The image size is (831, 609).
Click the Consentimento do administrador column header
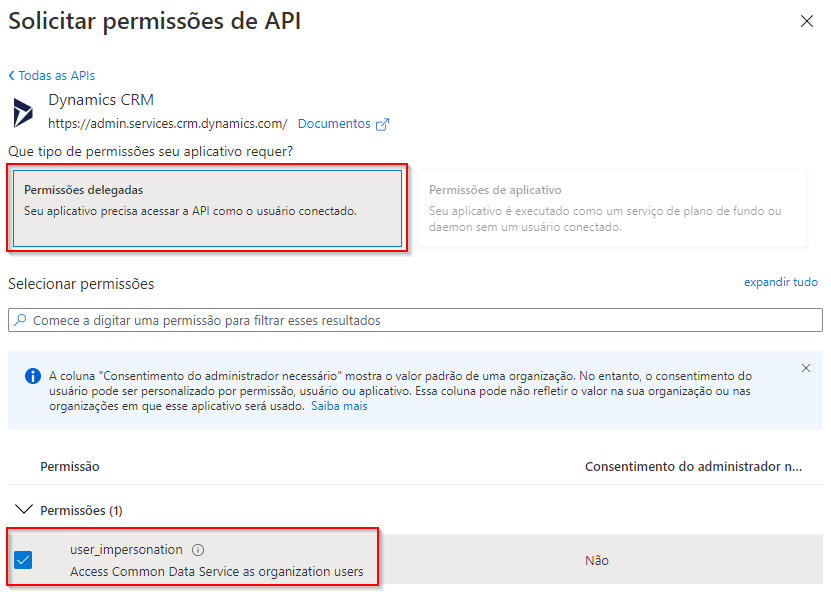[693, 466]
